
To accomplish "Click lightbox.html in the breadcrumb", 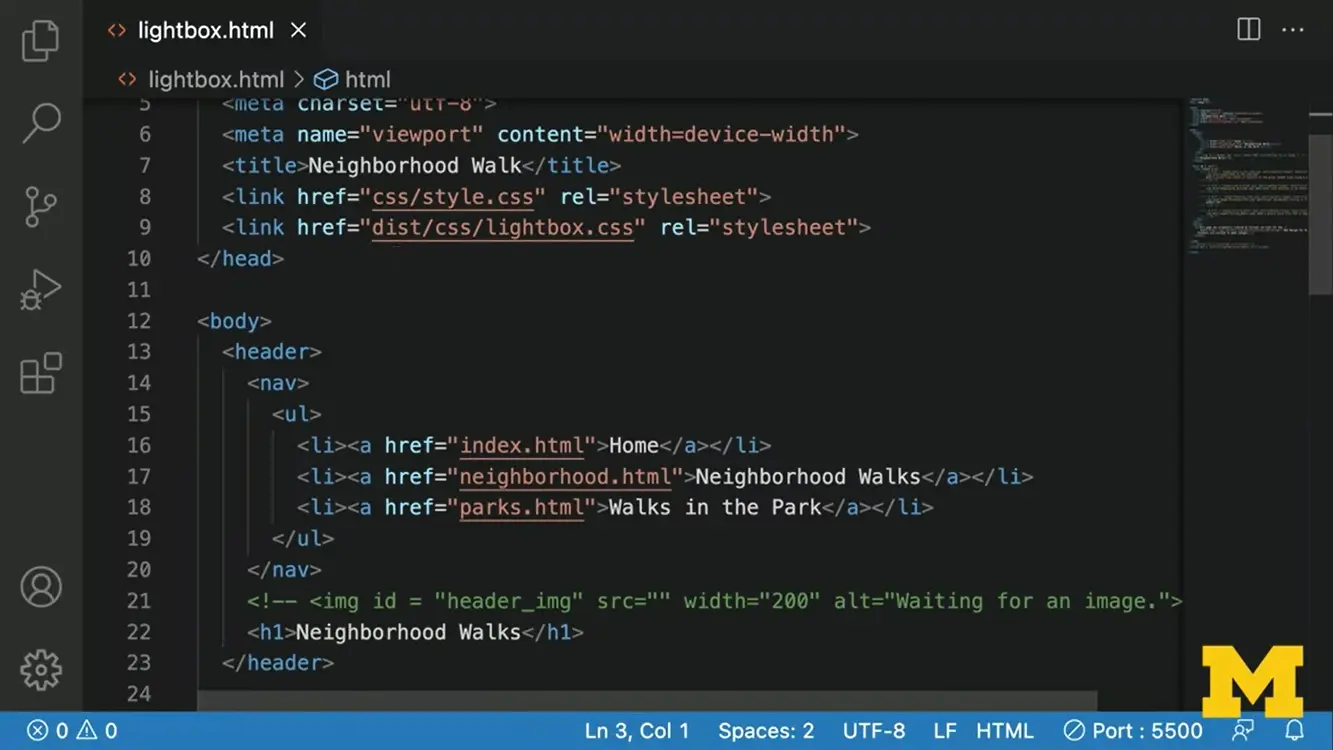I will pyautogui.click(x=216, y=79).
